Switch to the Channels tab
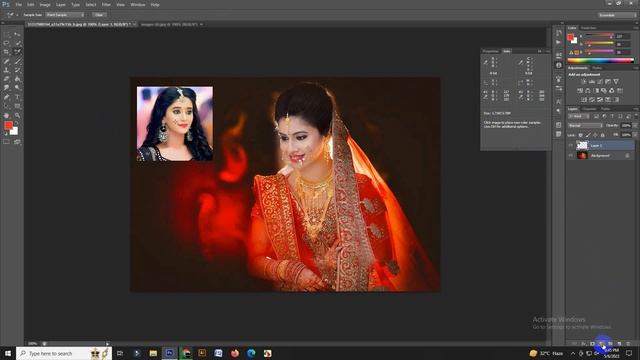 [589, 109]
